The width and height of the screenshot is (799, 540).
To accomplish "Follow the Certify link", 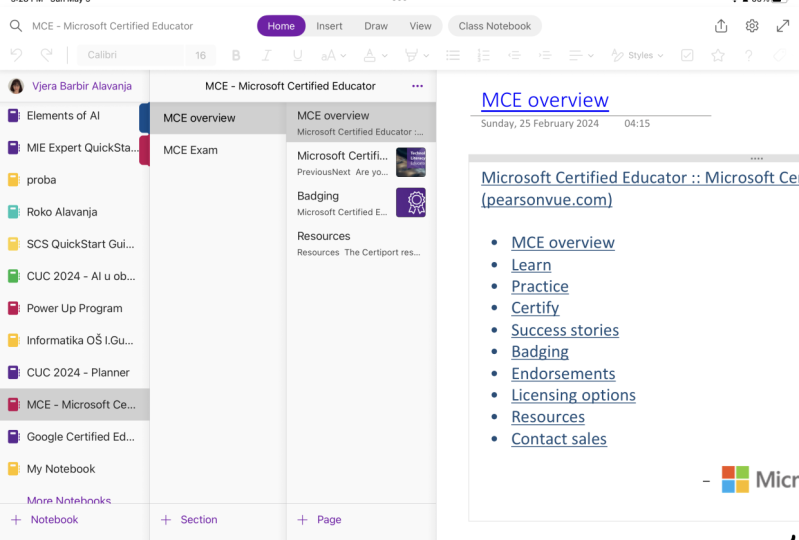I will (x=535, y=308).
